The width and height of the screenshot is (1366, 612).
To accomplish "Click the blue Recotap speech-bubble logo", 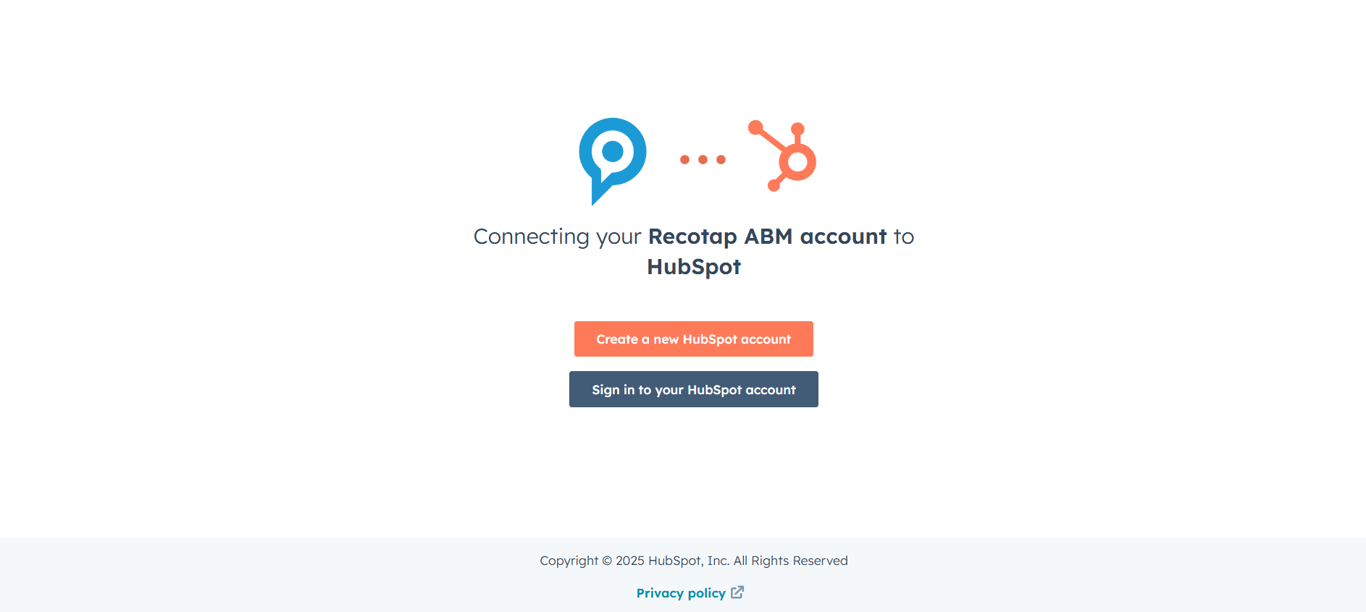I will click(612, 161).
